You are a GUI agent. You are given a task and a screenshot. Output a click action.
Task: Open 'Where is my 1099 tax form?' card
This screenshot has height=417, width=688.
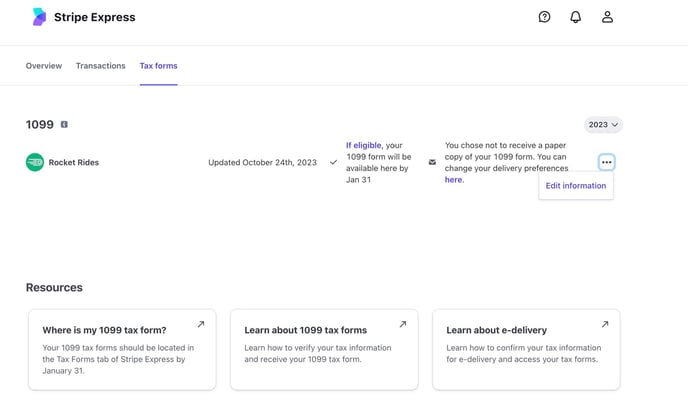(122, 349)
